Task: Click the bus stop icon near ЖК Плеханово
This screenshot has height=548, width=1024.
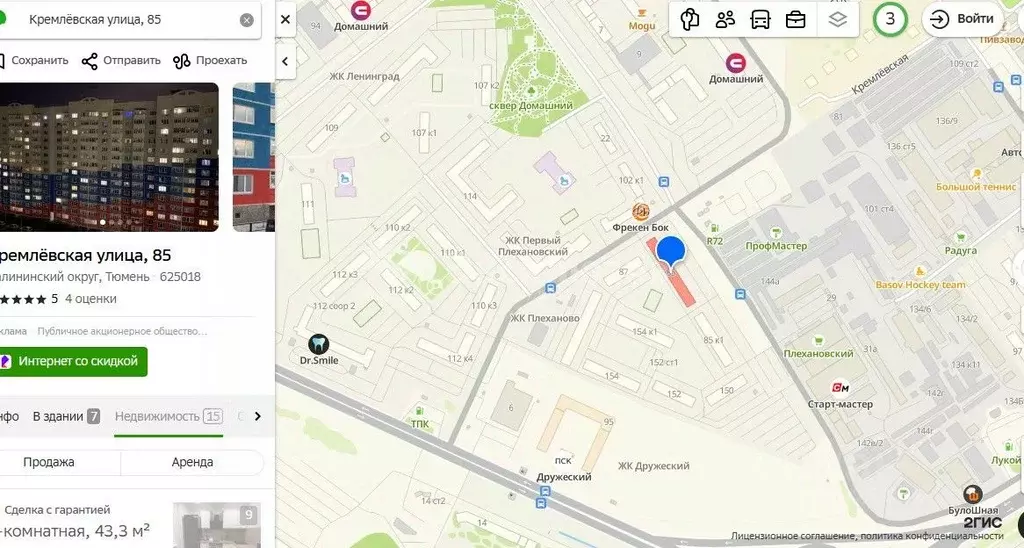Action: tap(551, 288)
